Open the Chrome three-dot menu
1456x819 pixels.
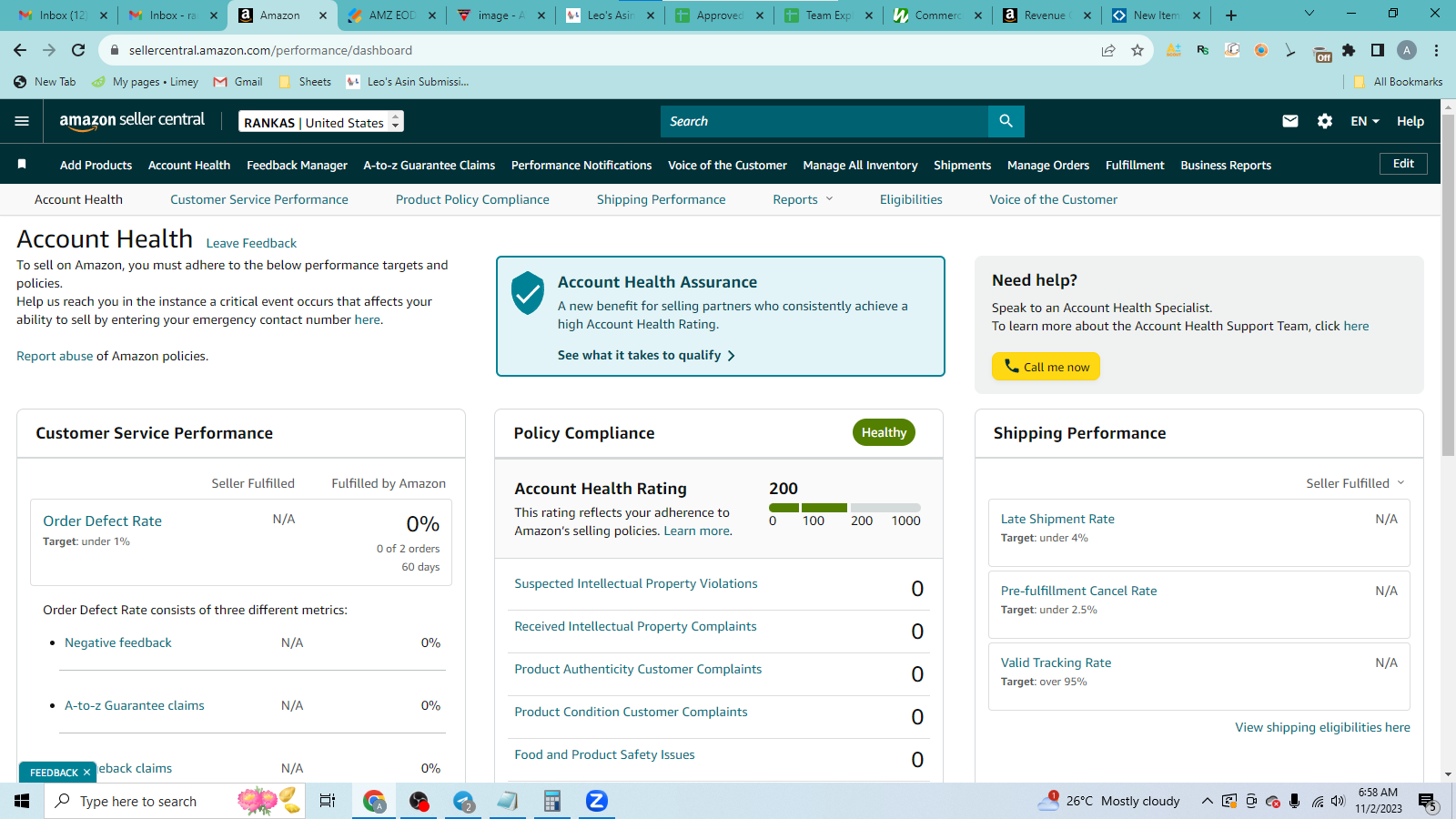pos(1436,50)
